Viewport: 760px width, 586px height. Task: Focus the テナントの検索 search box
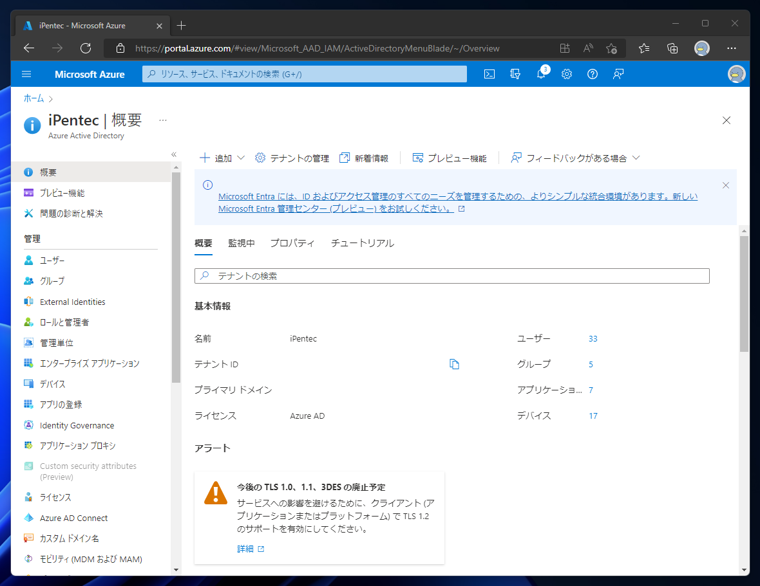coord(452,276)
